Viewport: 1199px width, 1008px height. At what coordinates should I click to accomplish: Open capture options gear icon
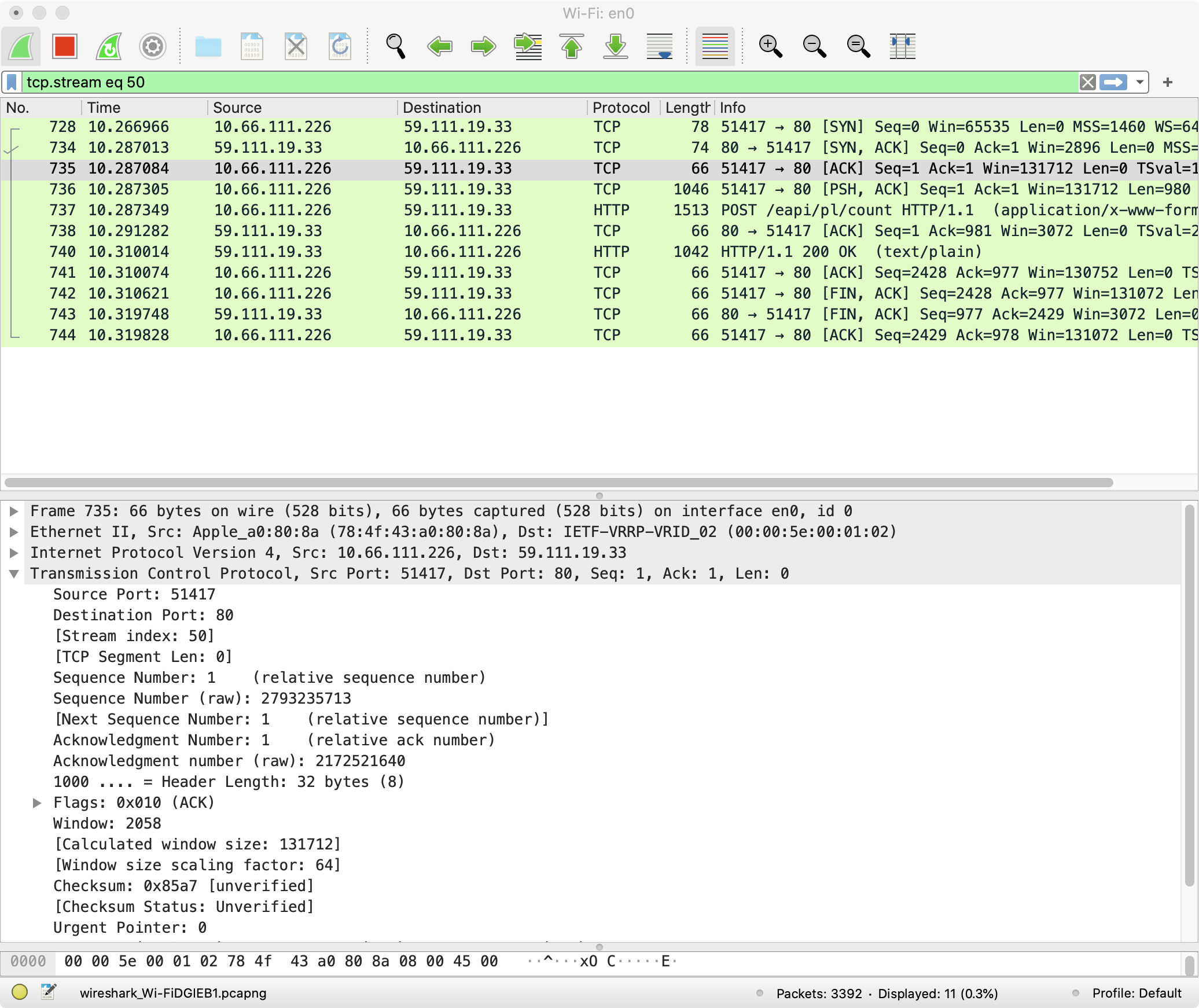click(x=153, y=46)
